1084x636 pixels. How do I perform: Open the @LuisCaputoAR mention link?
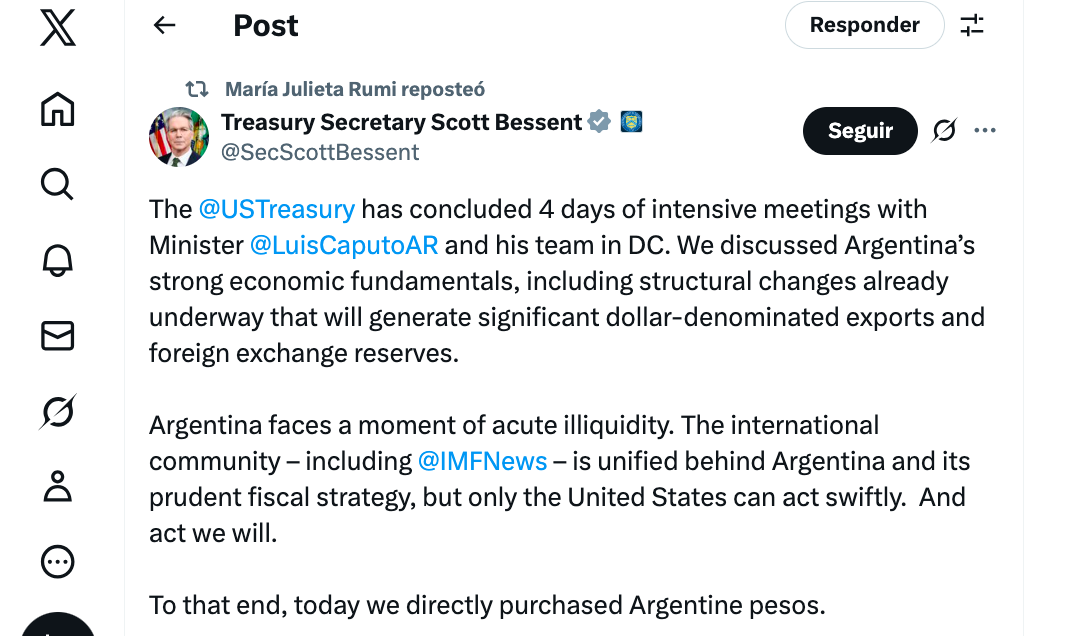(x=344, y=245)
